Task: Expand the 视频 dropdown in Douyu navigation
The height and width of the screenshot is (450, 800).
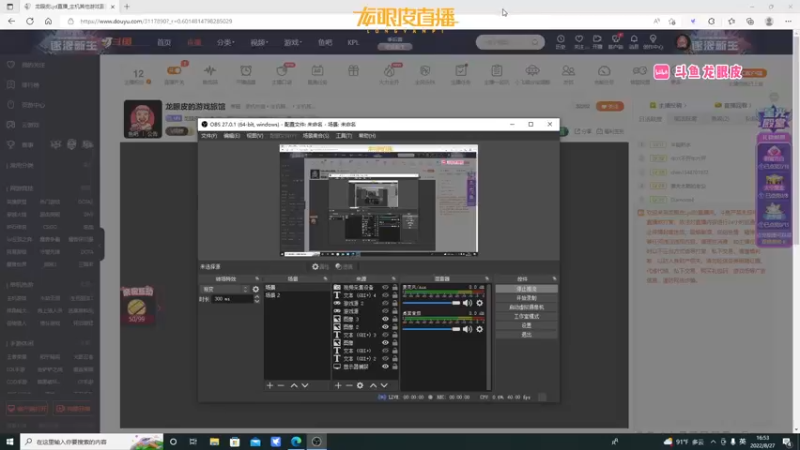Action: (259, 42)
